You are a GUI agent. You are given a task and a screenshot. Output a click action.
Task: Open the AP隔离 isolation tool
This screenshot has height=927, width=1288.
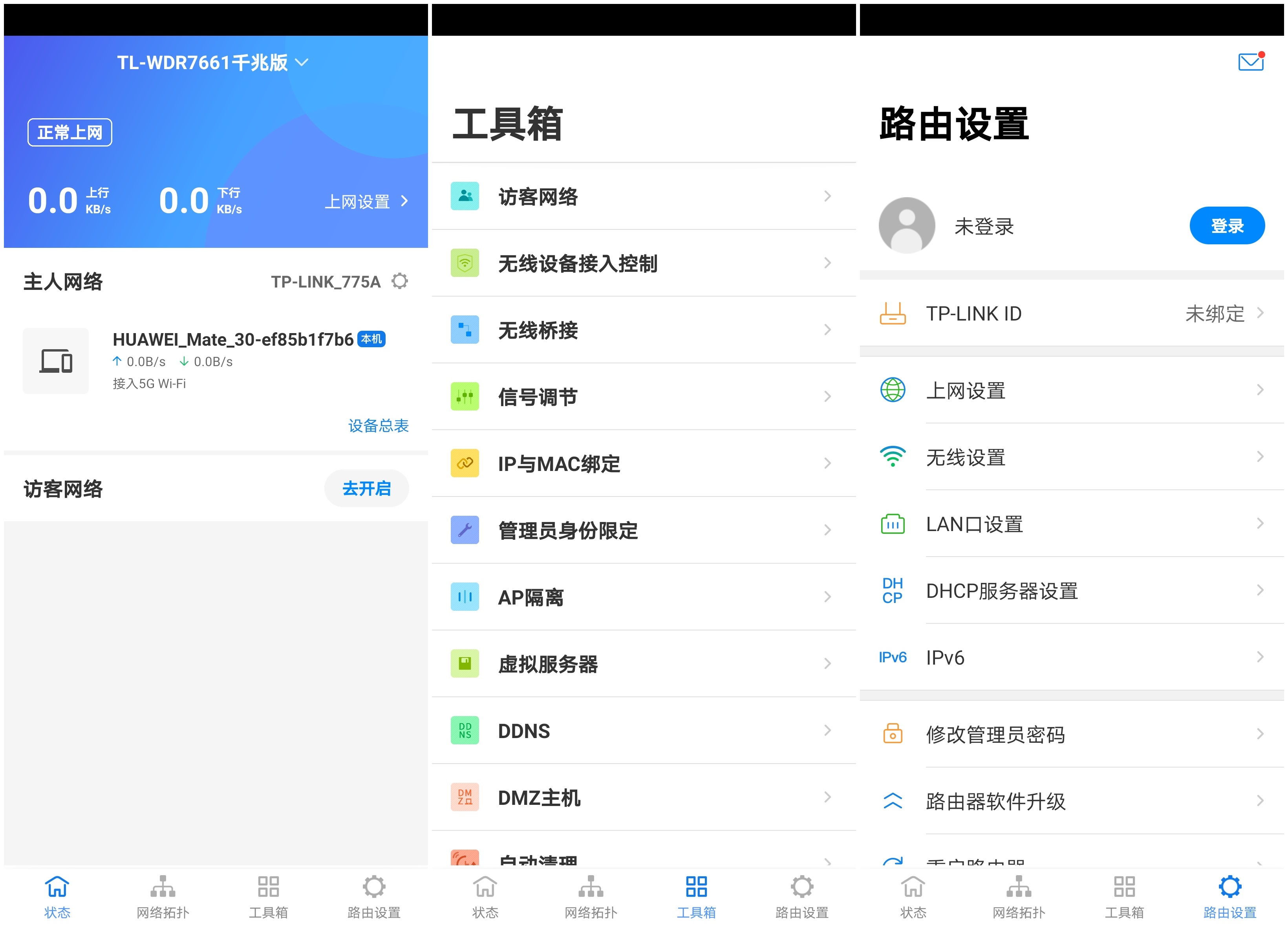(642, 597)
